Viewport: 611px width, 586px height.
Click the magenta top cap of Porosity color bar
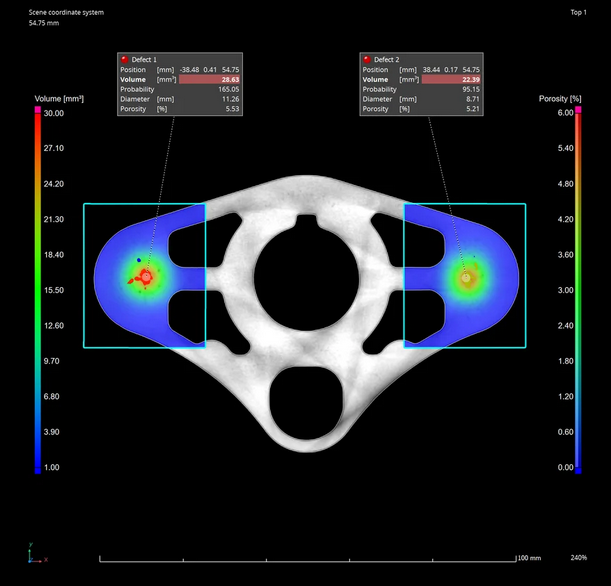coord(570,108)
